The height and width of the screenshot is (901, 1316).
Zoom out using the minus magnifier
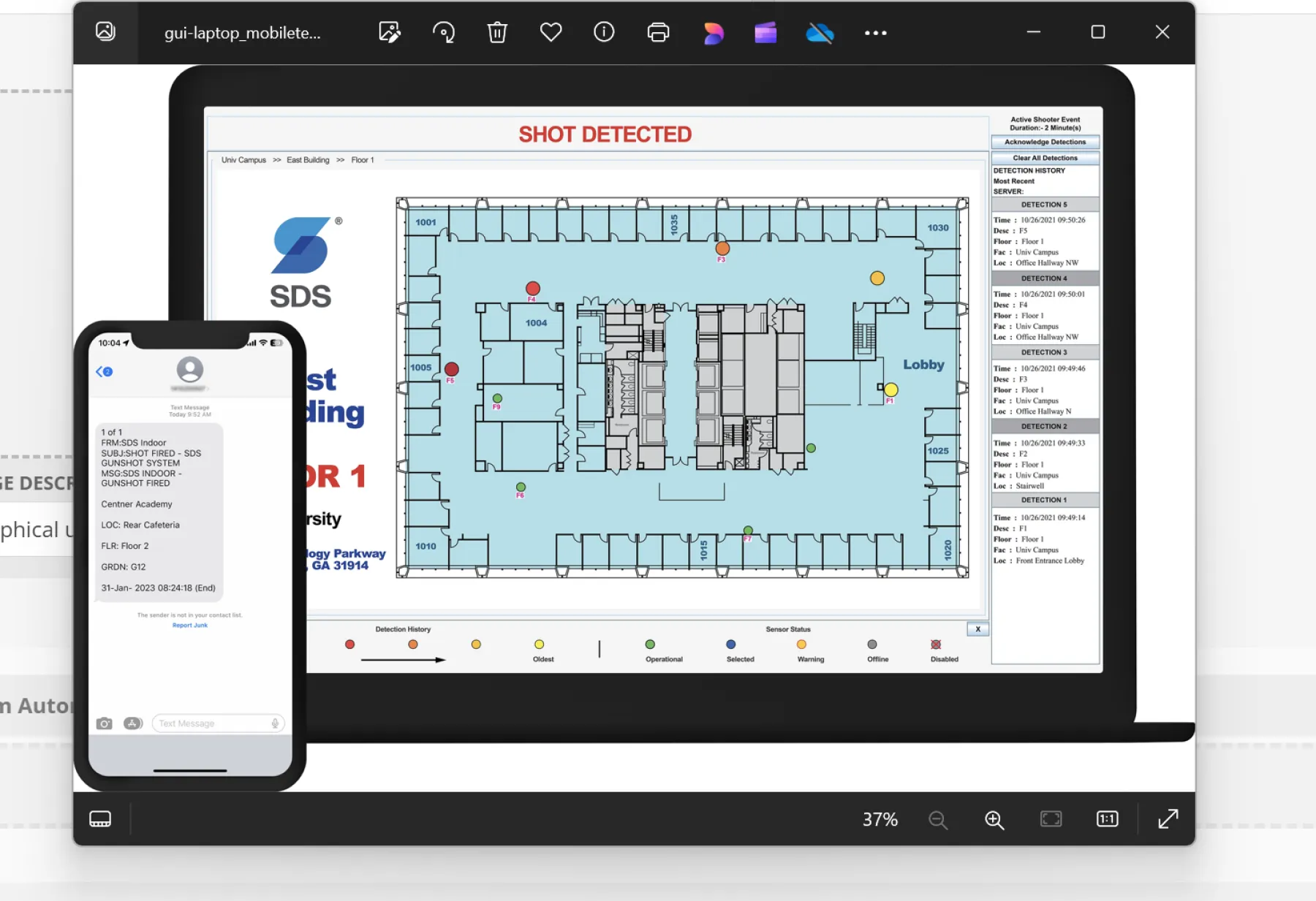click(x=938, y=820)
